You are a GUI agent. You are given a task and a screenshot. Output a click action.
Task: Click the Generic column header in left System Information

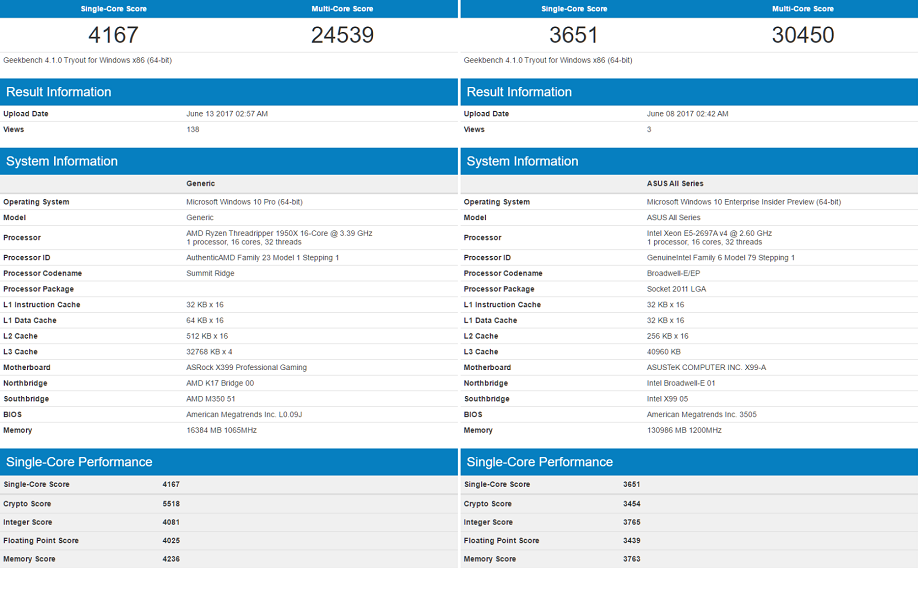coord(200,183)
